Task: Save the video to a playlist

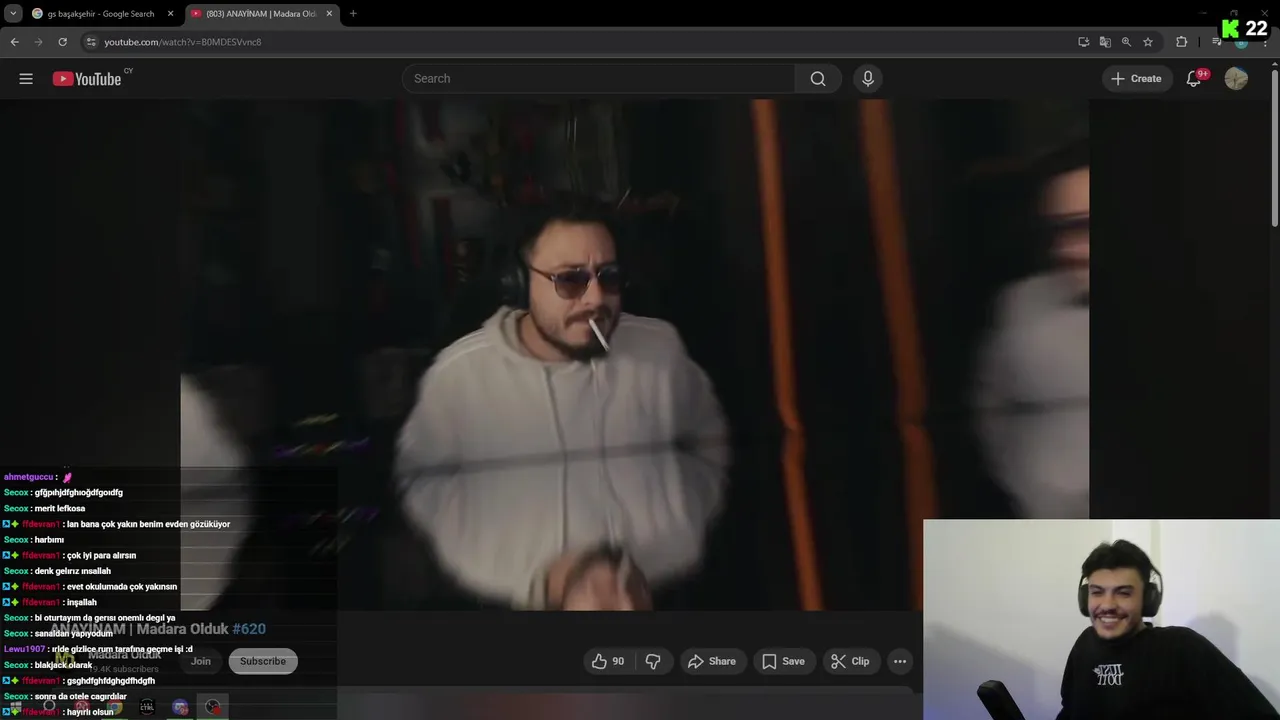Action: 783,661
